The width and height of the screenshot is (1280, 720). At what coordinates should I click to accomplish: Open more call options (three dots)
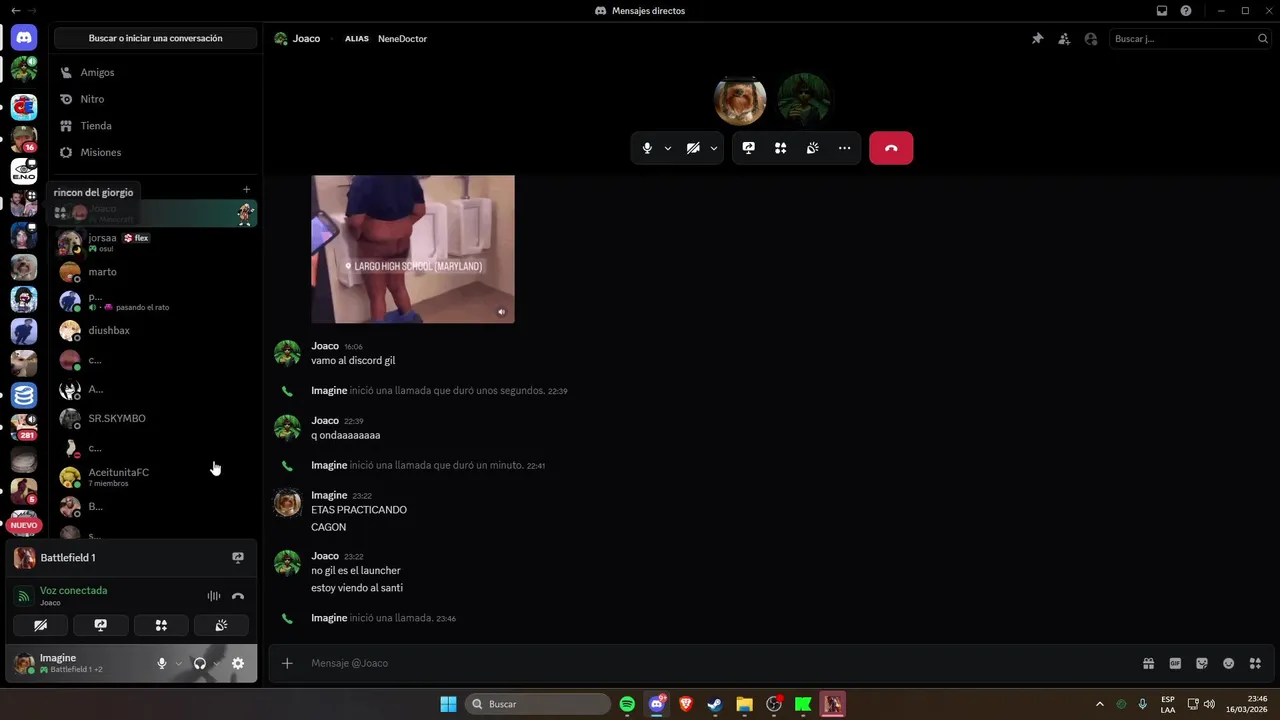844,148
